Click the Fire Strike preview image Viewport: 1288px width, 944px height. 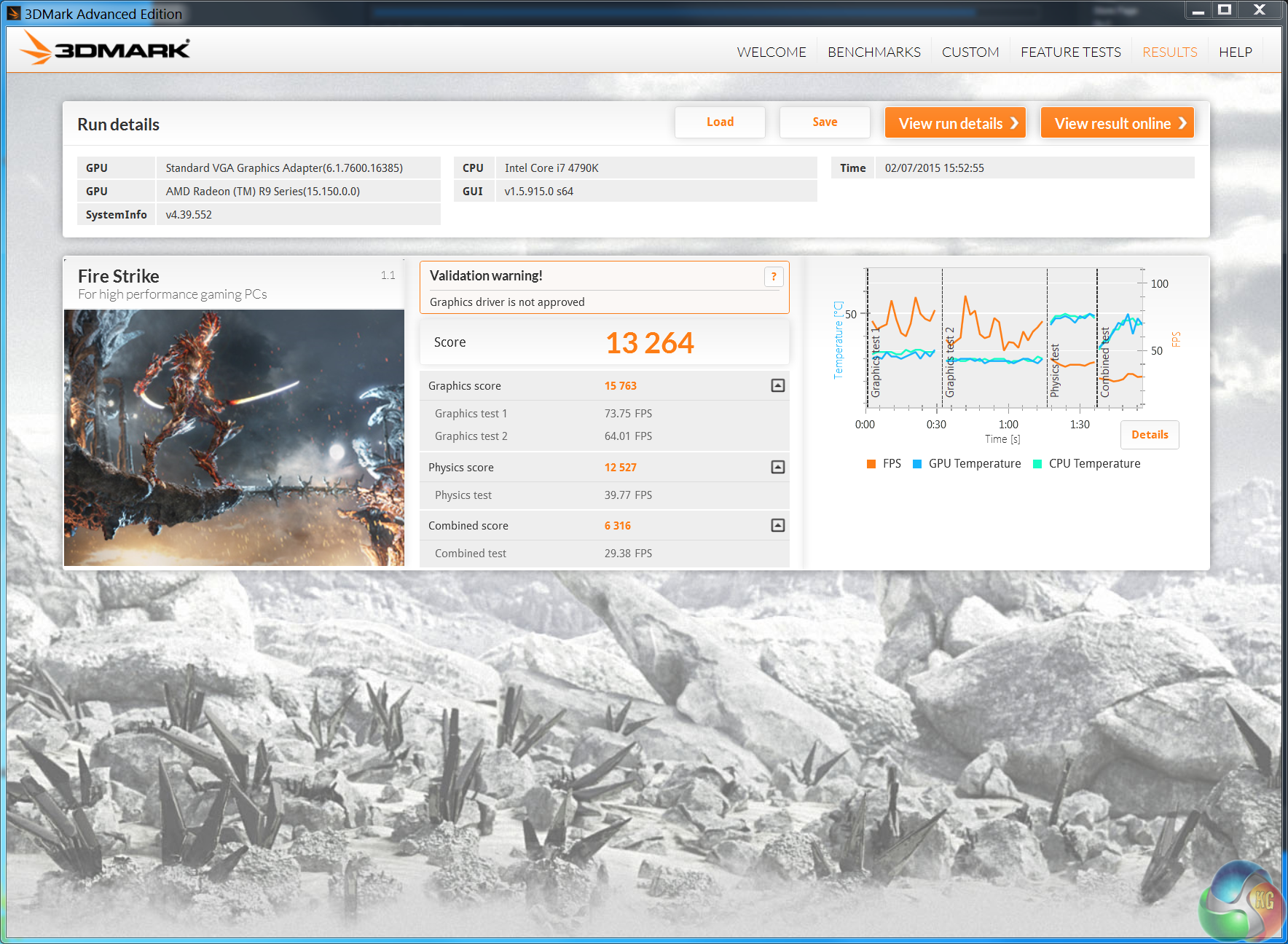click(234, 437)
